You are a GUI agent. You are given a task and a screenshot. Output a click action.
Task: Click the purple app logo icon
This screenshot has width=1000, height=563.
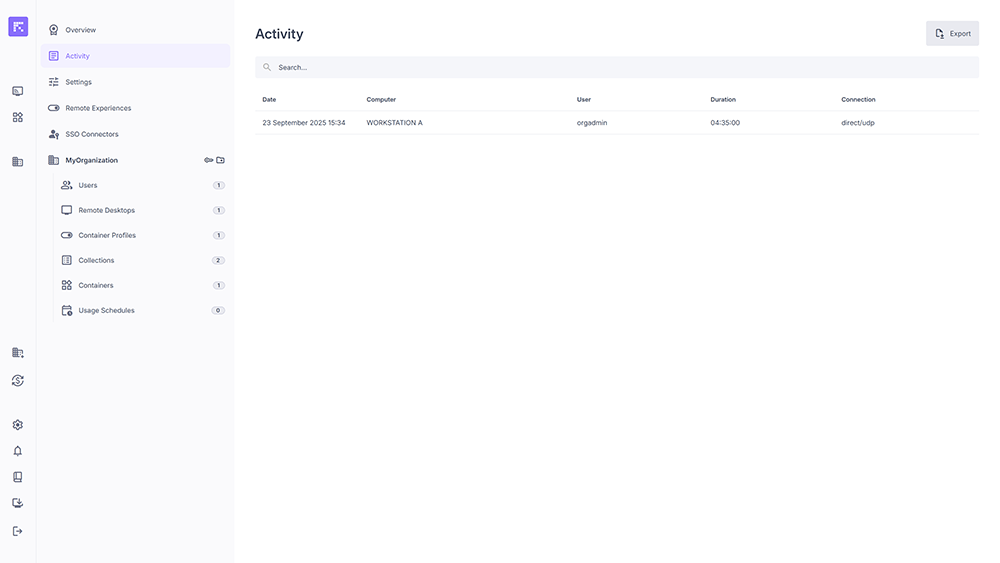tap(18, 27)
